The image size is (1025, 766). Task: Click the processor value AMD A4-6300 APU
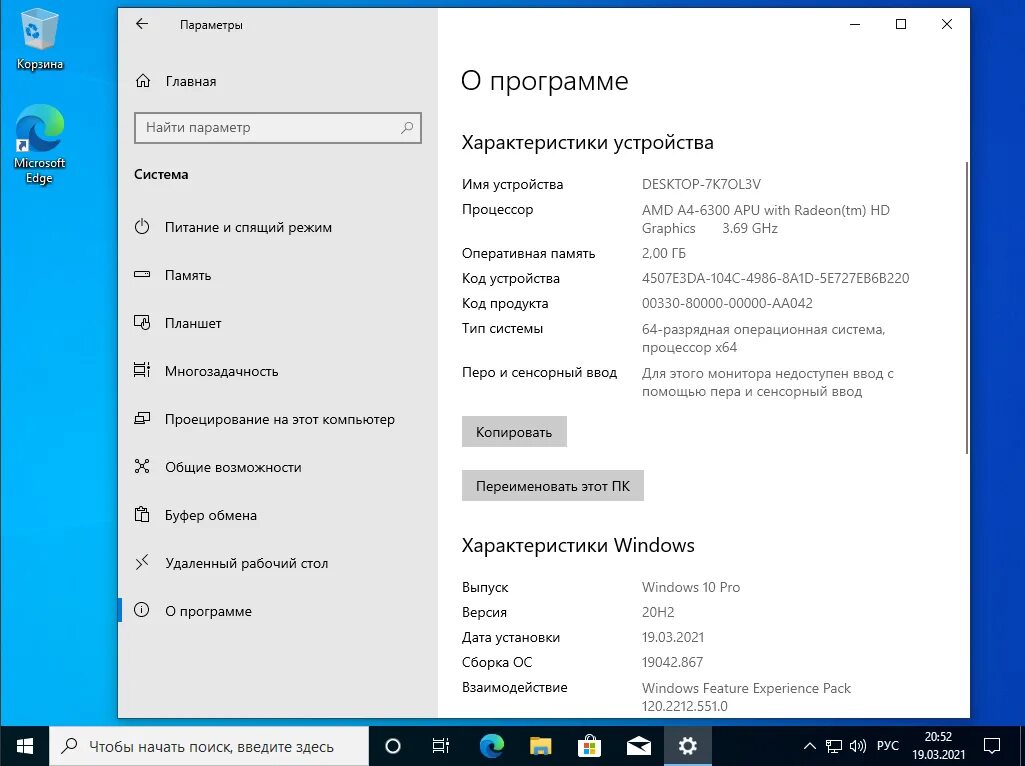pos(765,219)
